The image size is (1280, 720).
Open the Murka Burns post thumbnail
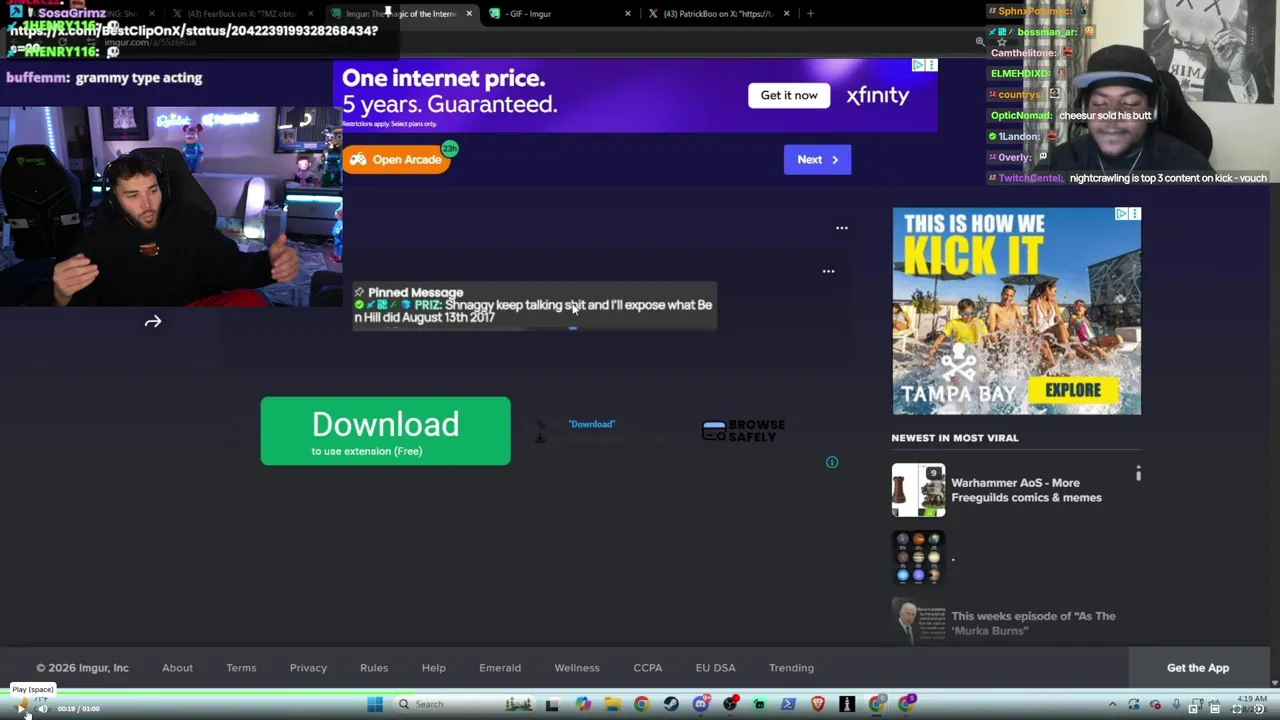918,622
